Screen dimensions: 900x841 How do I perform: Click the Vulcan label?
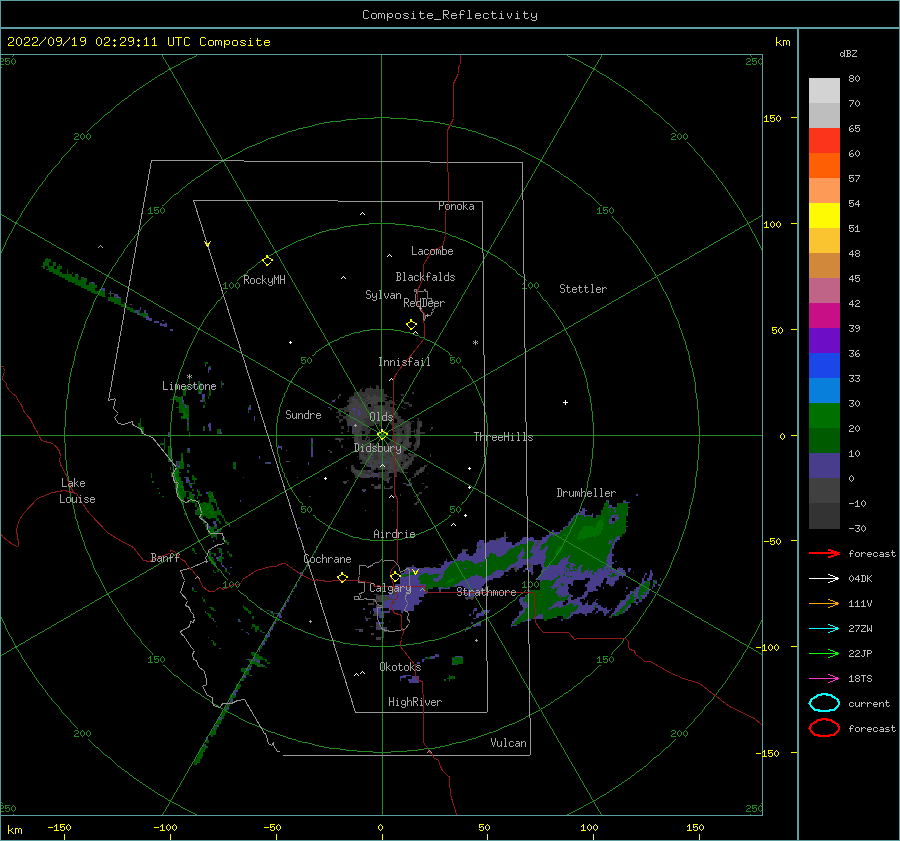click(x=509, y=743)
